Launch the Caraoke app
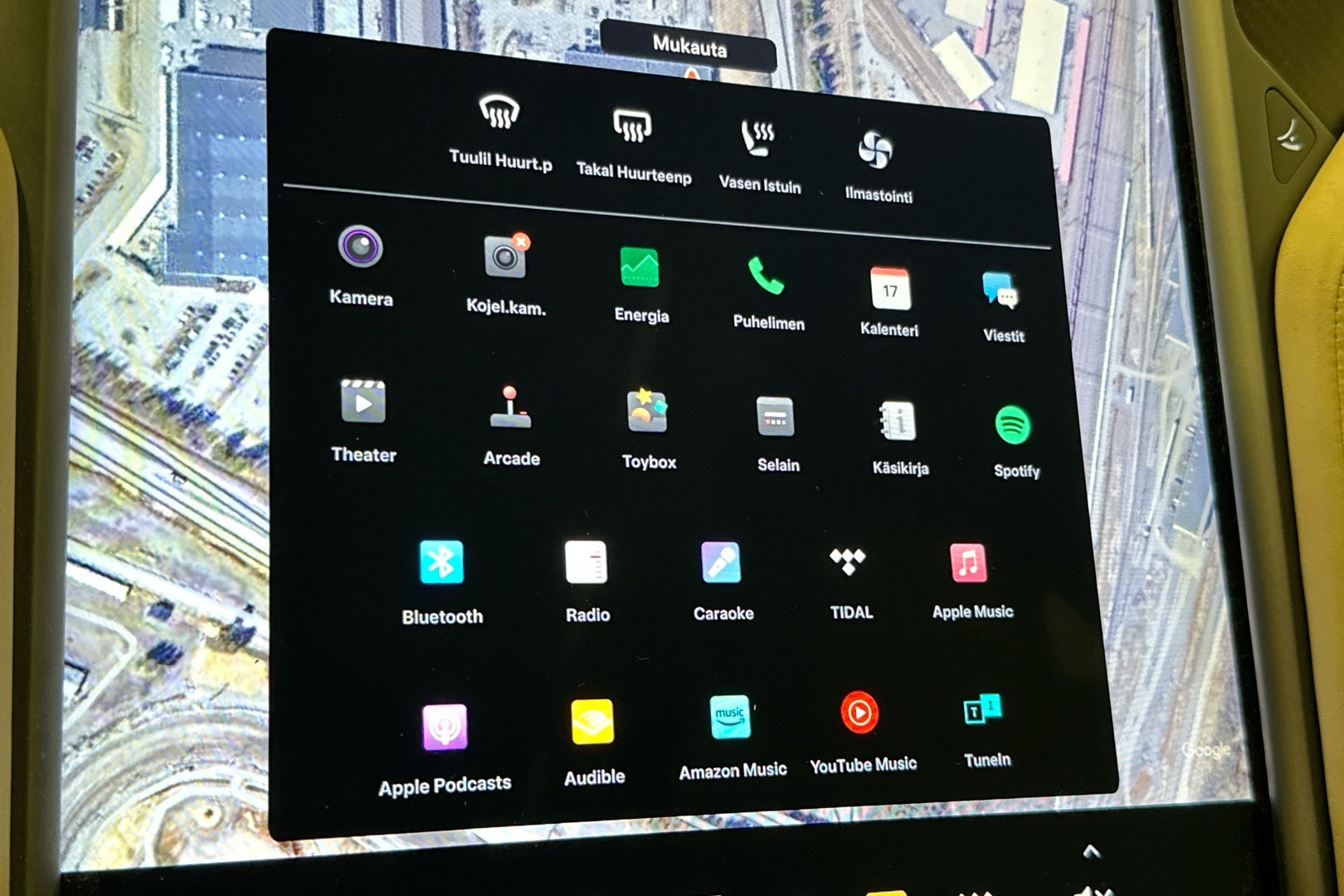Image resolution: width=1344 pixels, height=896 pixels. point(723,581)
